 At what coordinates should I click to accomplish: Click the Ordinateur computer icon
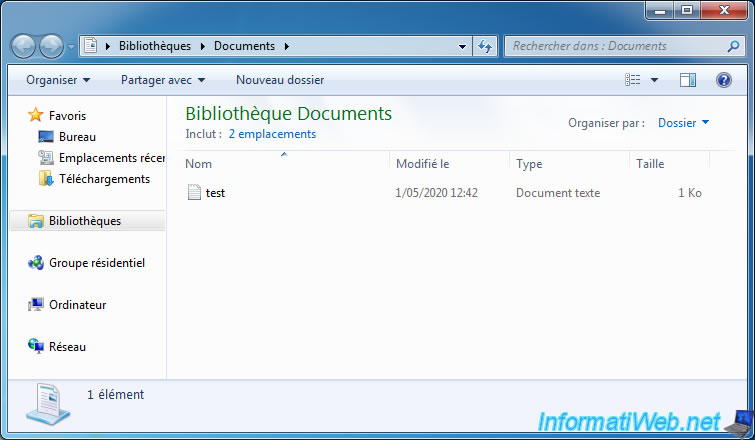click(36, 305)
